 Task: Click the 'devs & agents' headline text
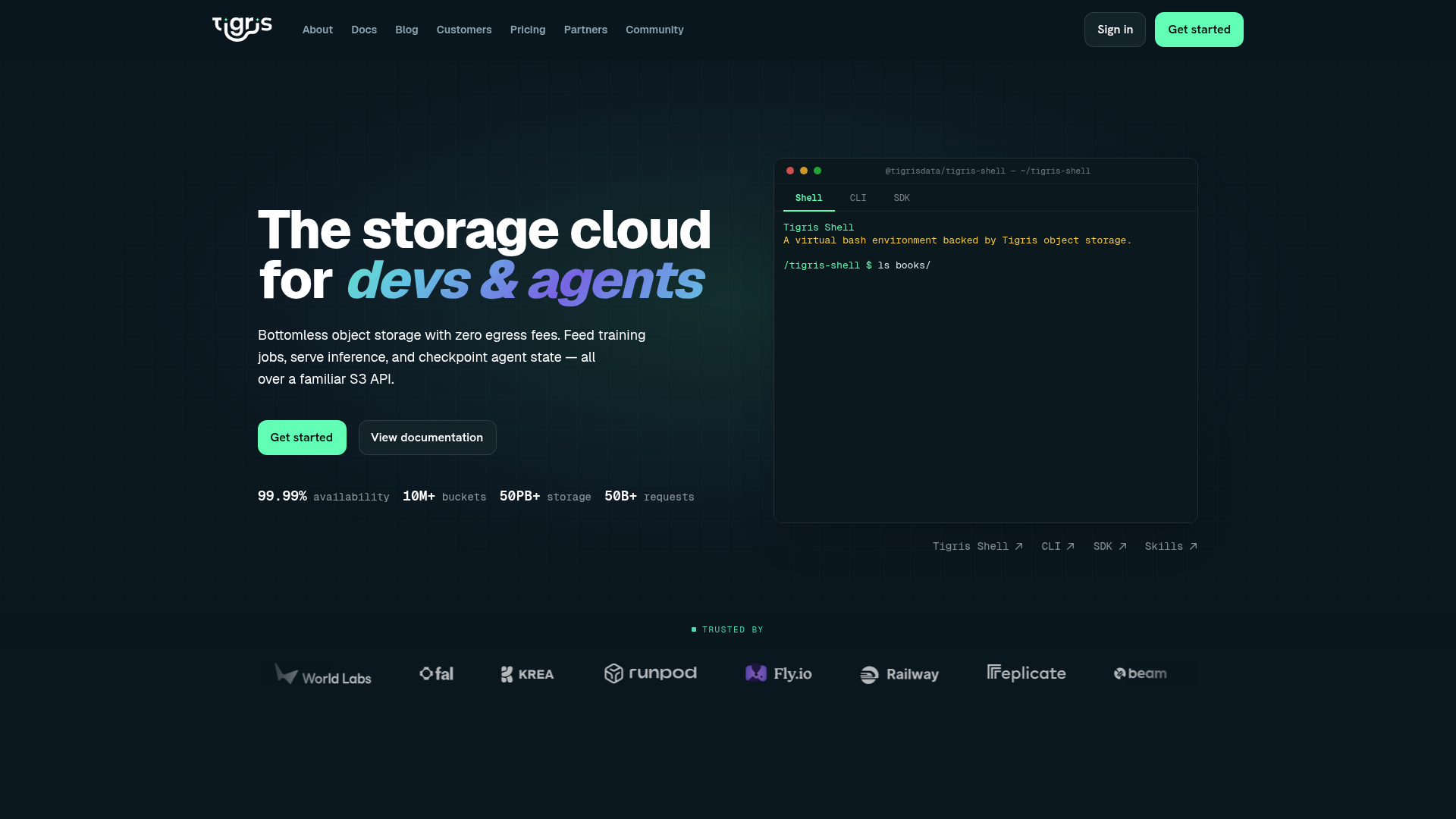coord(526,281)
